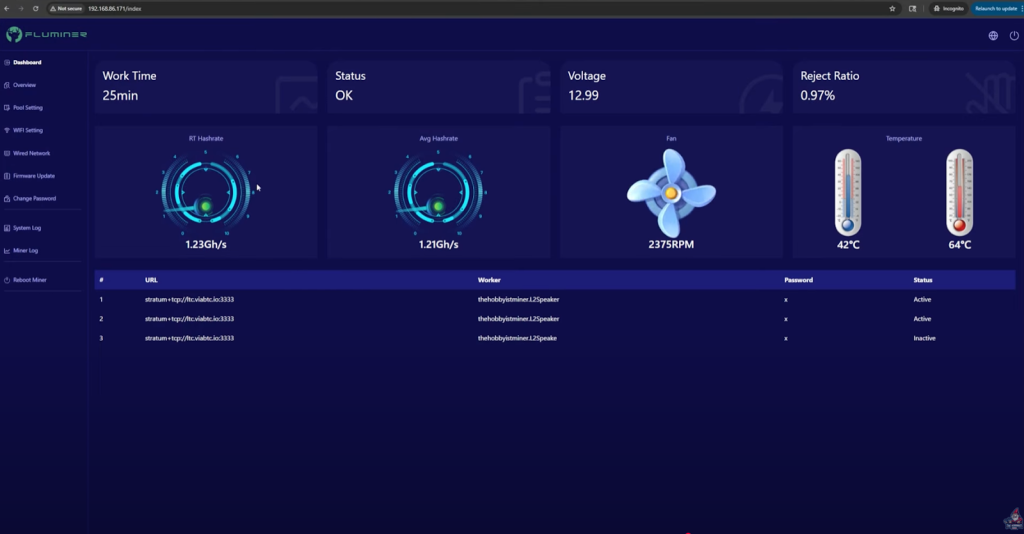Viewport: 1024px width, 534px height.
Task: Open the Not secure site info dropdown
Action: [x=65, y=8]
